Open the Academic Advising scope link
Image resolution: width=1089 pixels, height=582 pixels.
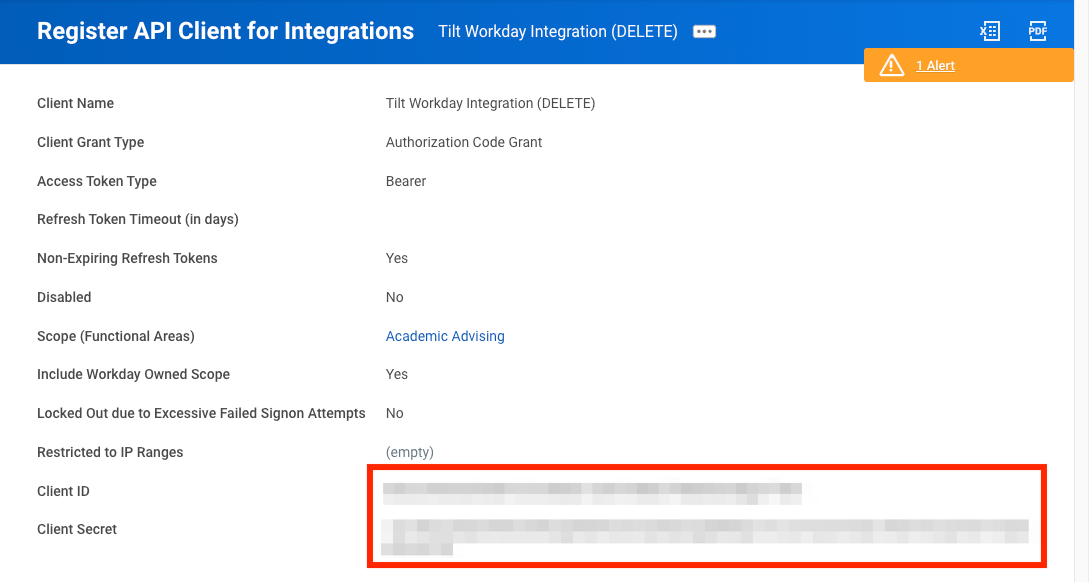(445, 336)
